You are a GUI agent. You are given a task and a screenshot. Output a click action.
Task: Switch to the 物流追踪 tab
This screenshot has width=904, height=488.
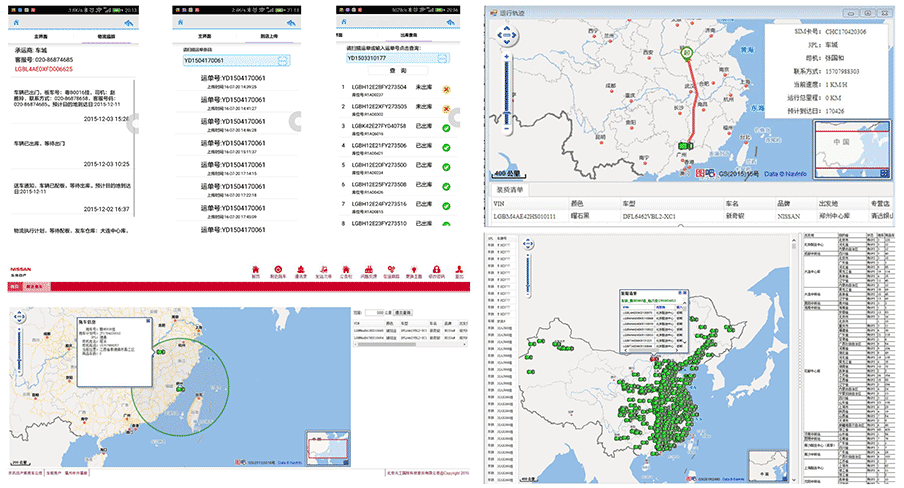[106, 36]
